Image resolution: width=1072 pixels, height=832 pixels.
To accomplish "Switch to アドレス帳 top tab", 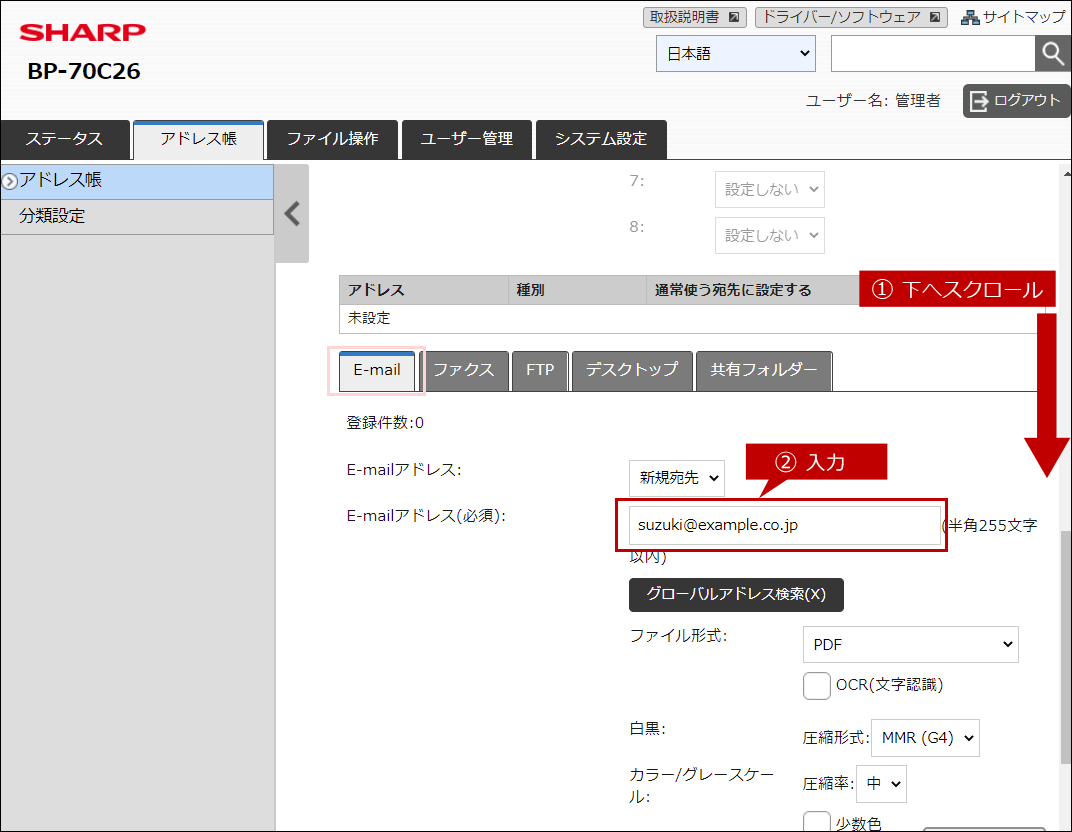I will [198, 139].
